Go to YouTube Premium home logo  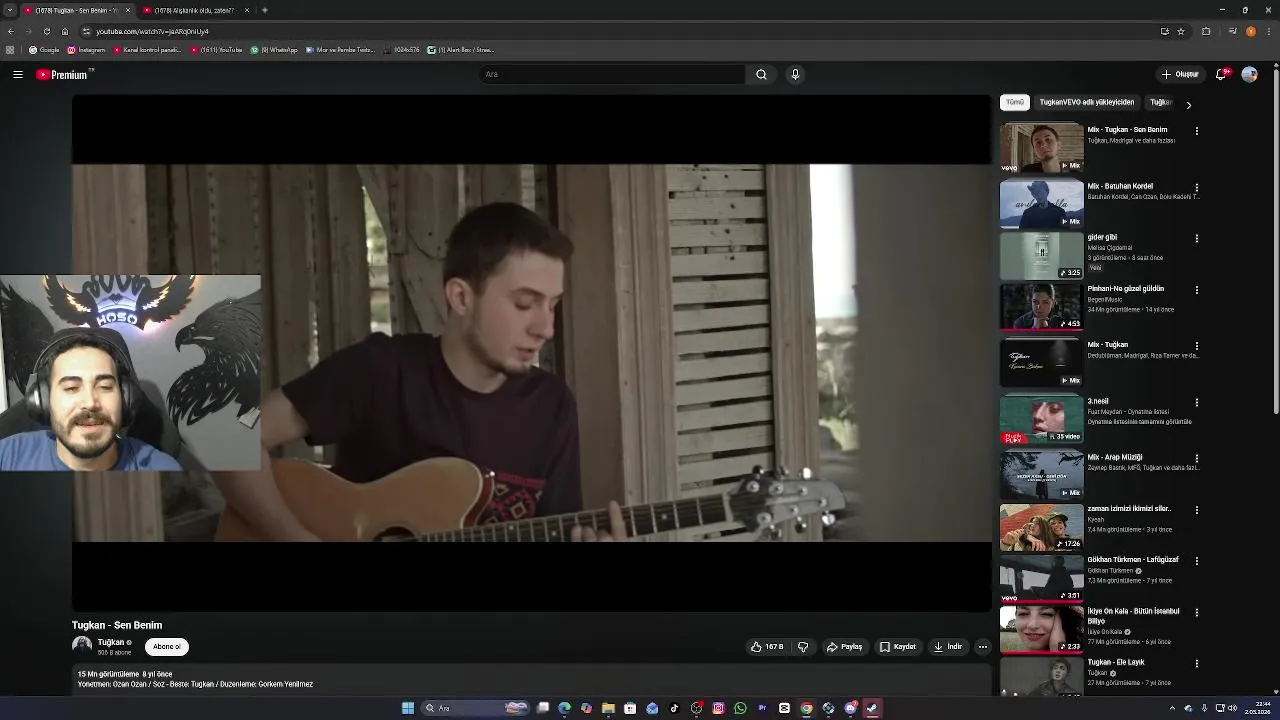63,74
